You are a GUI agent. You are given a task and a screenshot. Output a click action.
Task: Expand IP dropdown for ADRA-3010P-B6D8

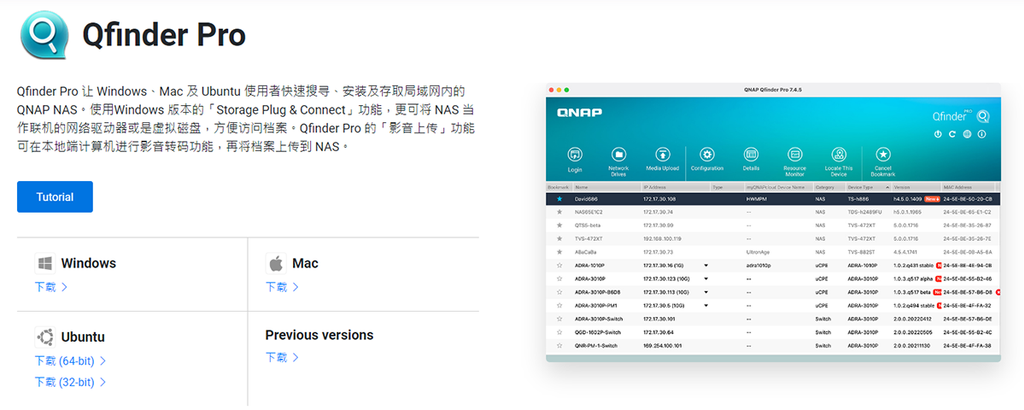pyautogui.click(x=706, y=292)
